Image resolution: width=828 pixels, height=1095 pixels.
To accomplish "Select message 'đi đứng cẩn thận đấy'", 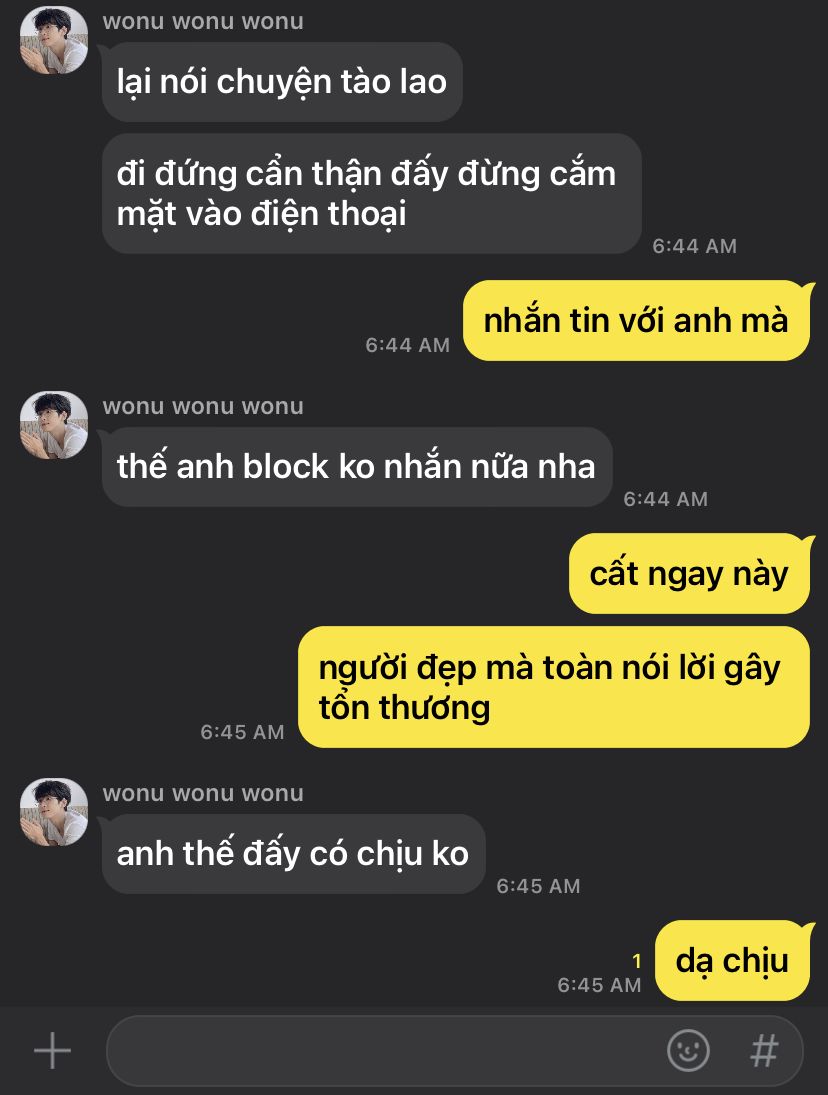I will (x=371, y=193).
